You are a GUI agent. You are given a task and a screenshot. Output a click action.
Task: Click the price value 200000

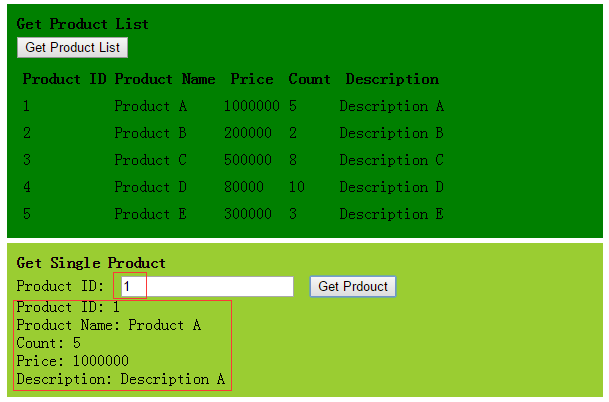tap(248, 133)
